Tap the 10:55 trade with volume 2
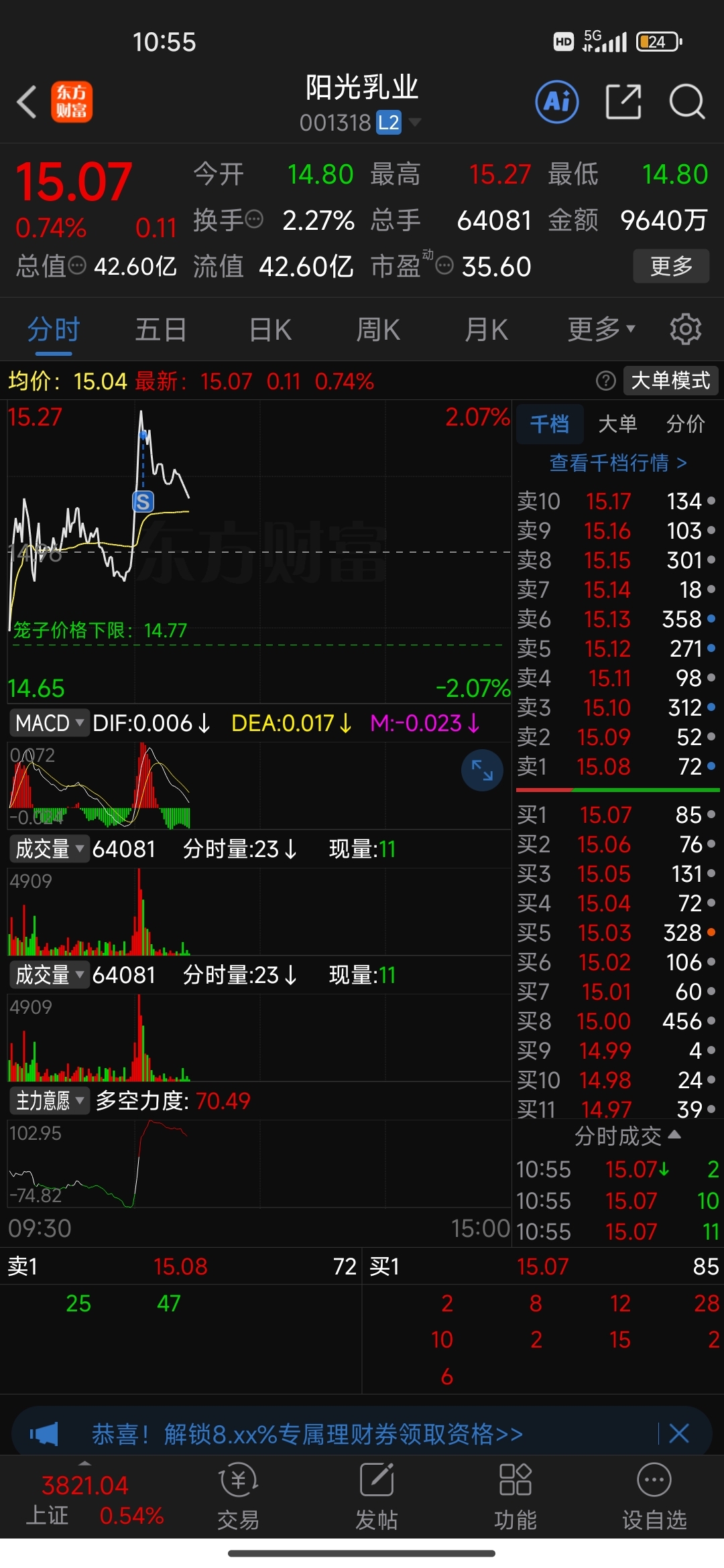Image resolution: width=724 pixels, height=1568 pixels. pyautogui.click(x=617, y=1169)
